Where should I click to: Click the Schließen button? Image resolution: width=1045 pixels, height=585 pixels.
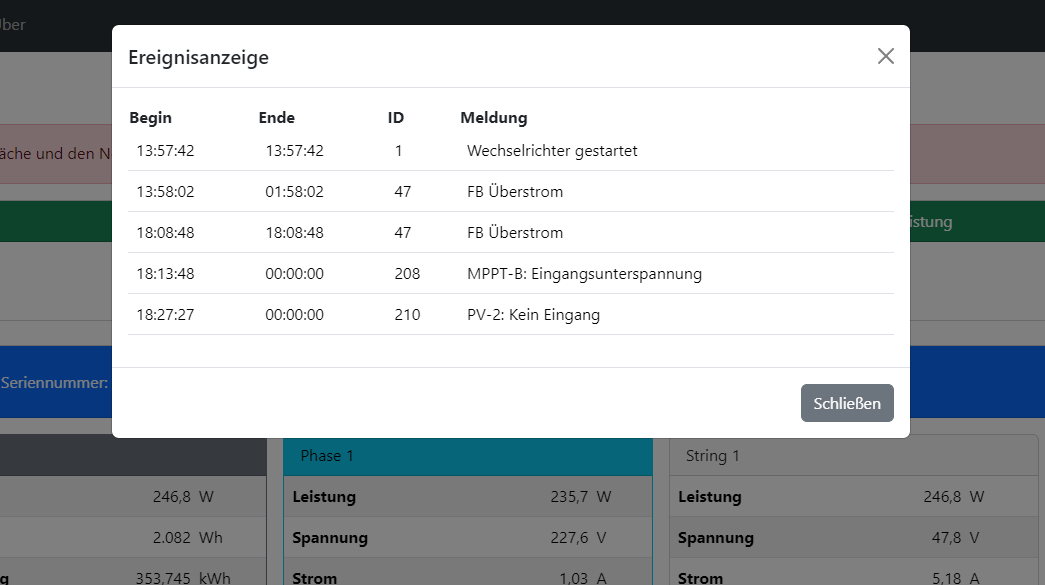pyautogui.click(x=847, y=403)
